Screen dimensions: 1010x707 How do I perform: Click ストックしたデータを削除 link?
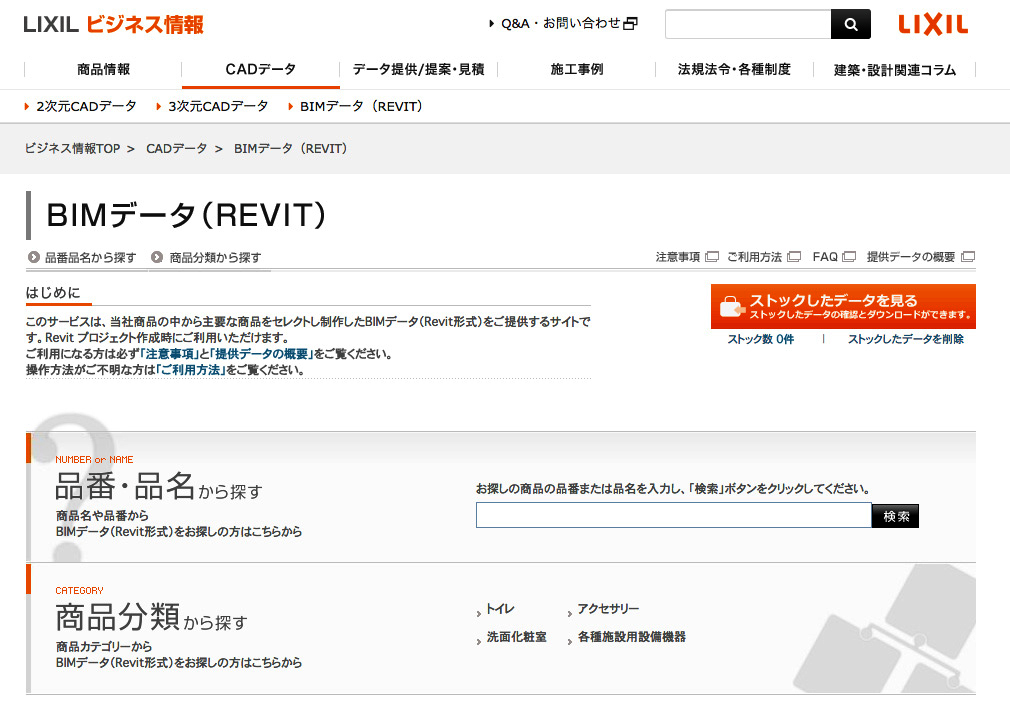pyautogui.click(x=906, y=339)
